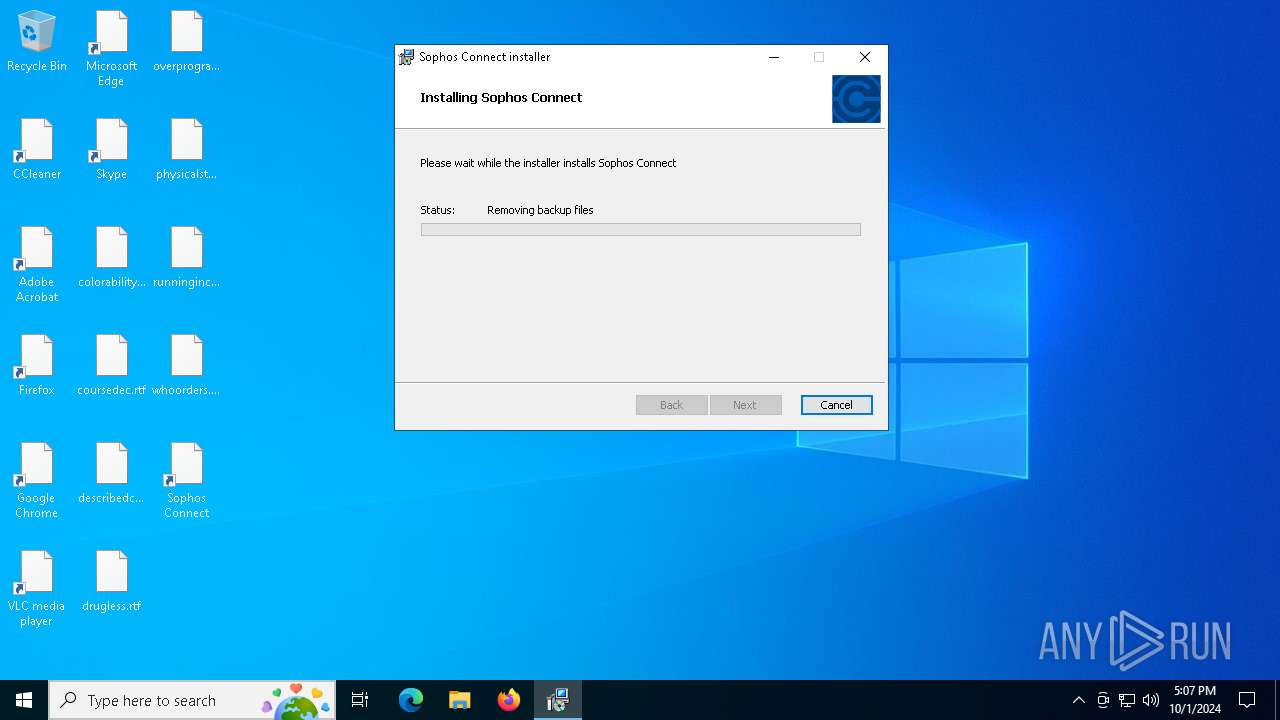
Task: Open File Explorer from the taskbar
Action: click(459, 700)
